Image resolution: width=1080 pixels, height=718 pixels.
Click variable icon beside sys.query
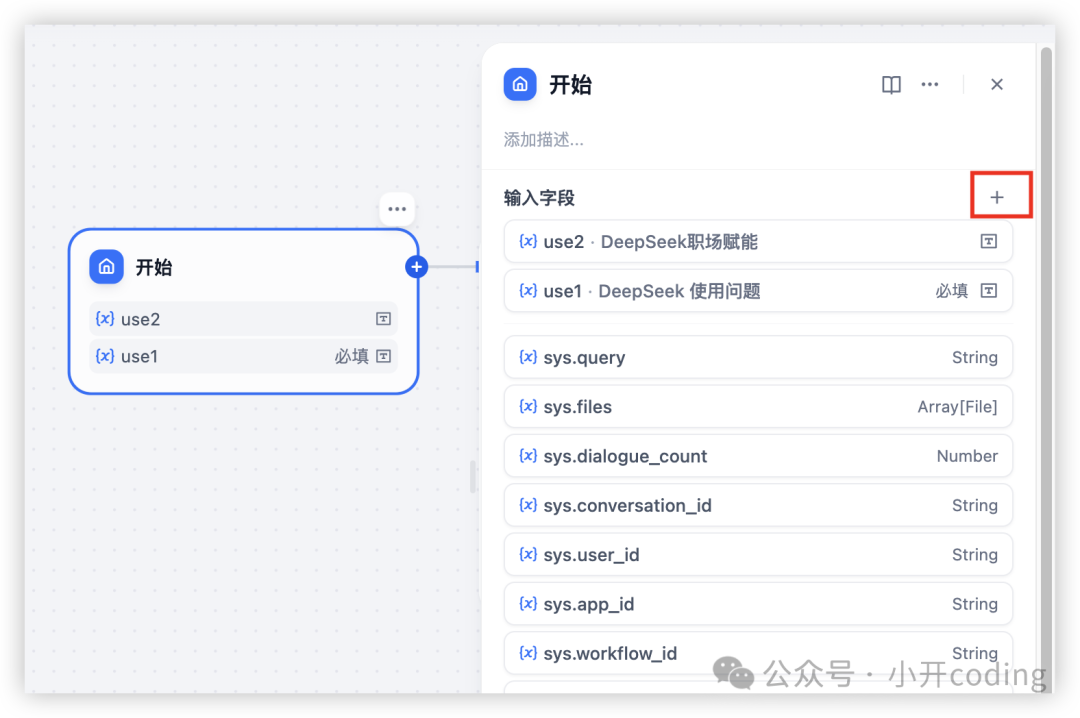[x=528, y=357]
